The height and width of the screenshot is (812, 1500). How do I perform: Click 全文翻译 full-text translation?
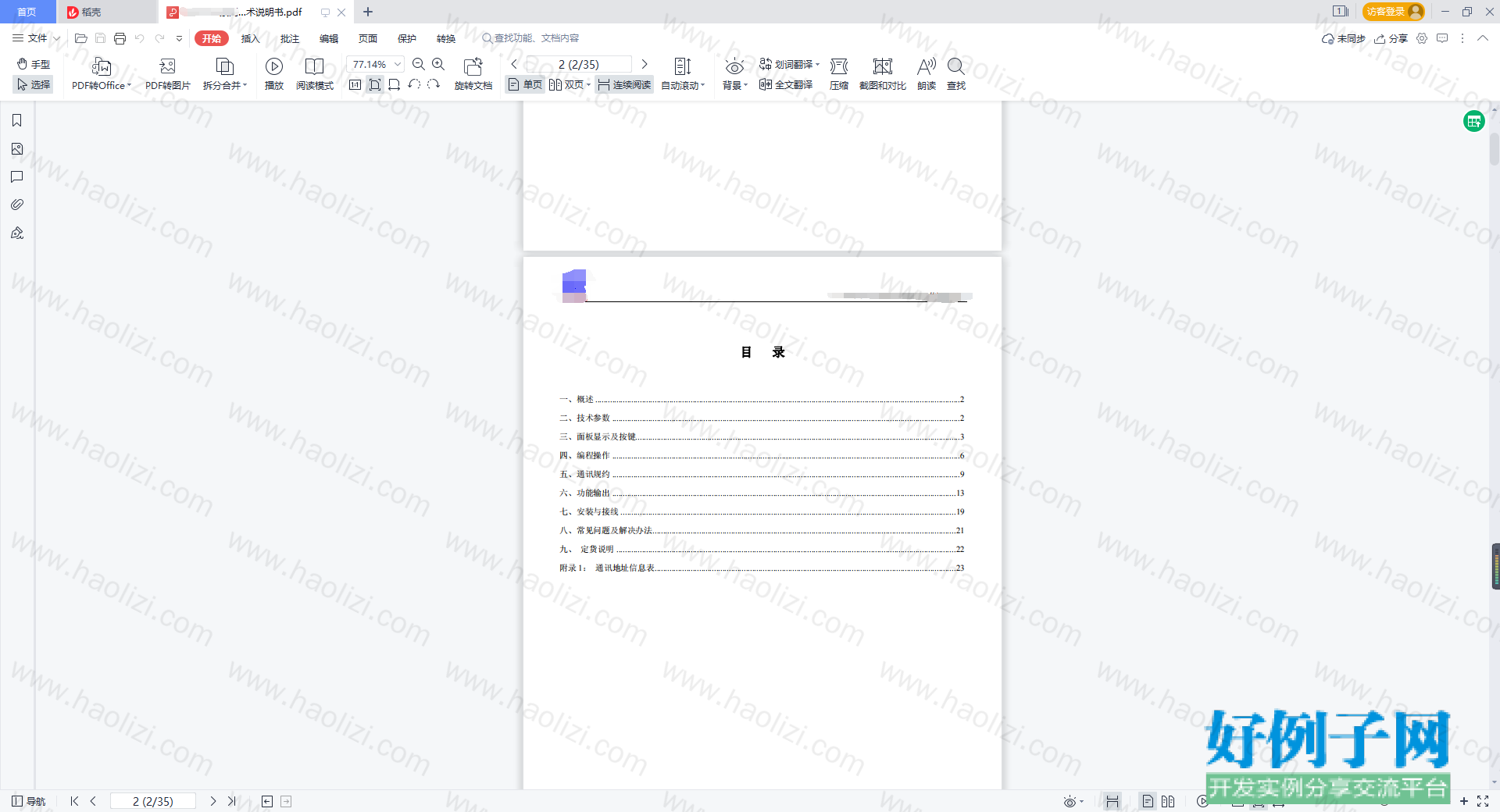(786, 84)
